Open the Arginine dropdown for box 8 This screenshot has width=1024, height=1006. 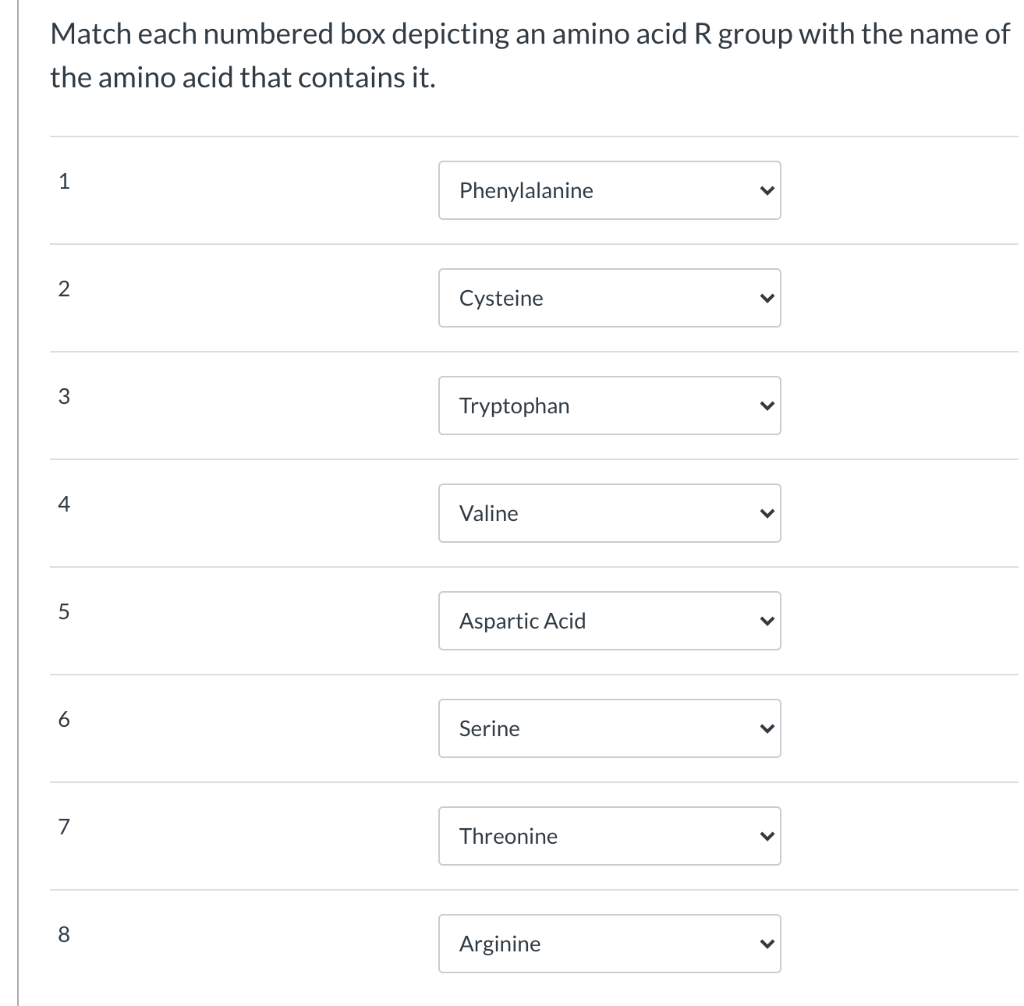click(608, 944)
